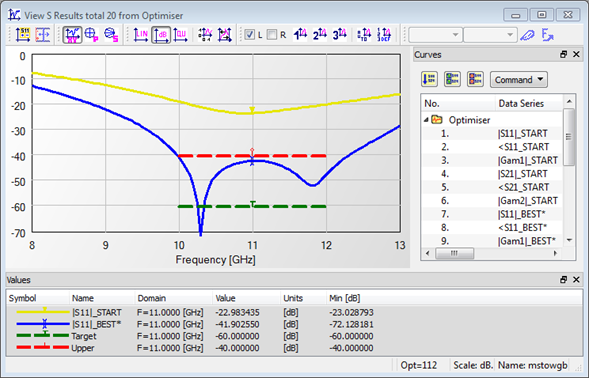Open the first empty toolbar combo box

pyautogui.click(x=435, y=35)
